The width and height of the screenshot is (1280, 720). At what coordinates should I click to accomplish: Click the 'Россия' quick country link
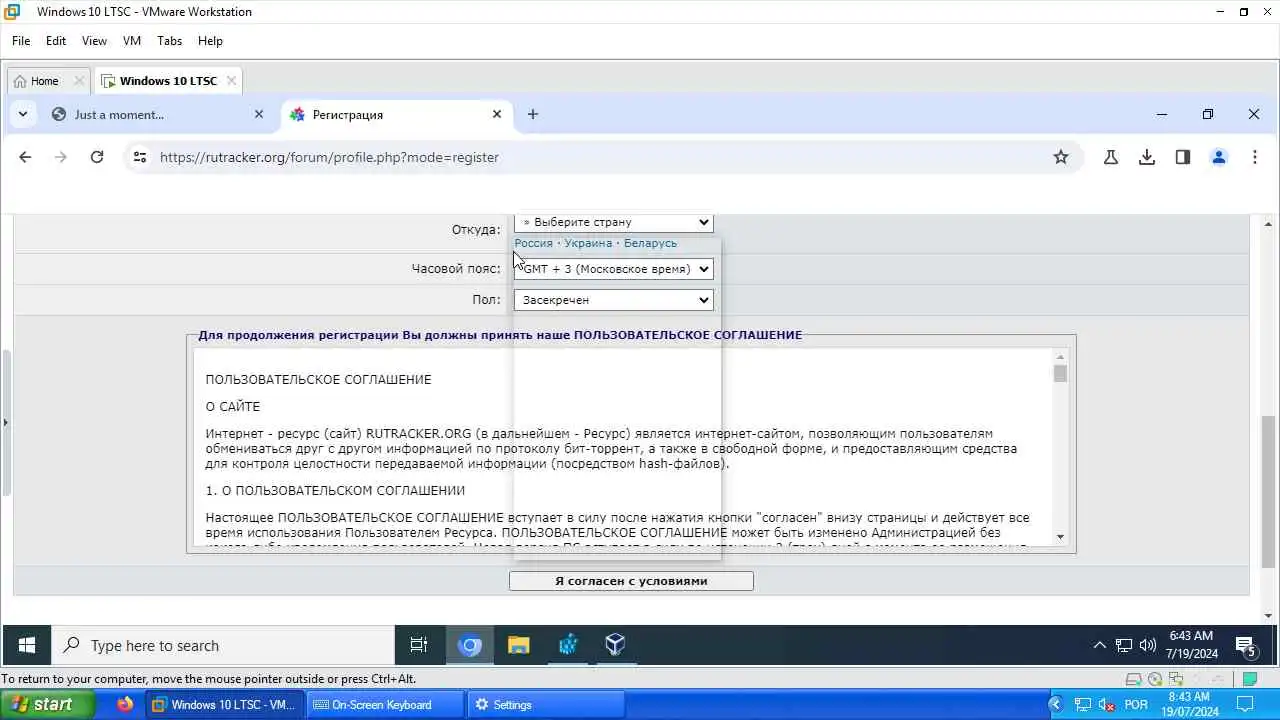tap(533, 243)
